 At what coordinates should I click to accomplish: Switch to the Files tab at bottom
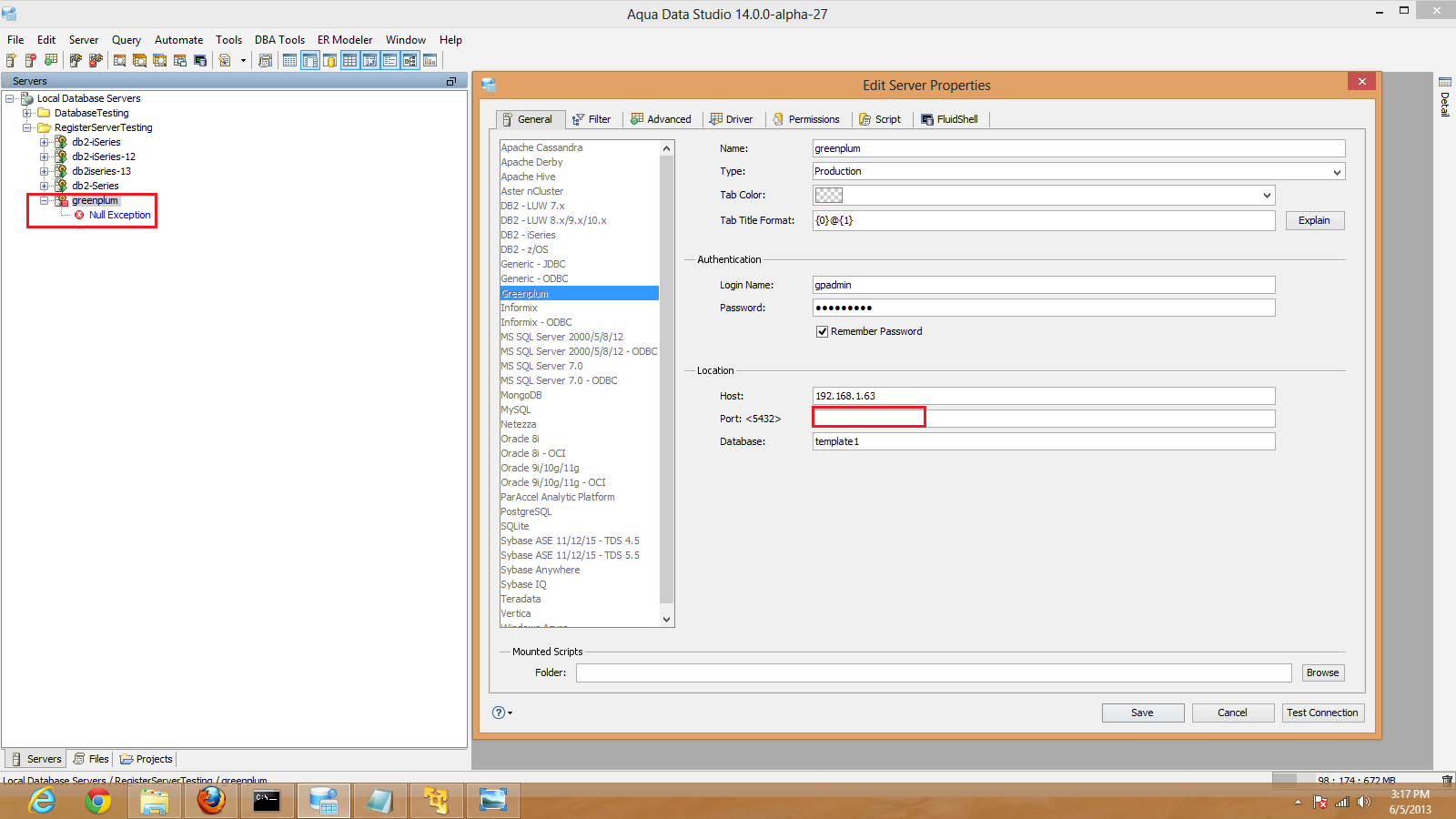coord(91,759)
